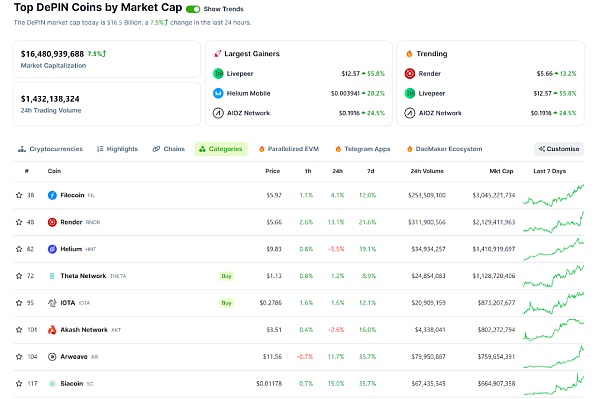
Task: Toggle the Show Trends switch
Action: coord(193,9)
